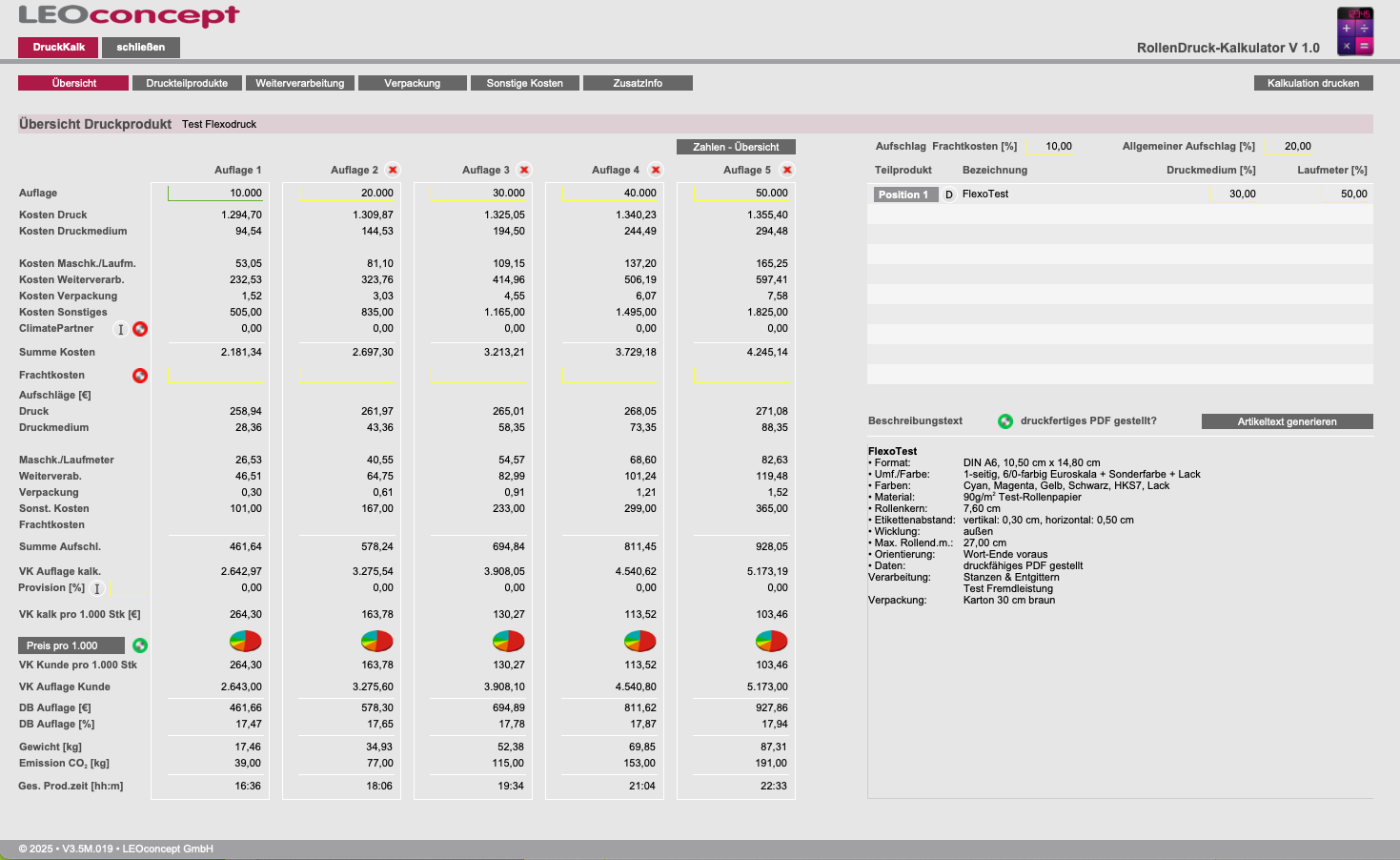Open the calculator icon
This screenshot has width=1400, height=860.
coord(1355,31)
